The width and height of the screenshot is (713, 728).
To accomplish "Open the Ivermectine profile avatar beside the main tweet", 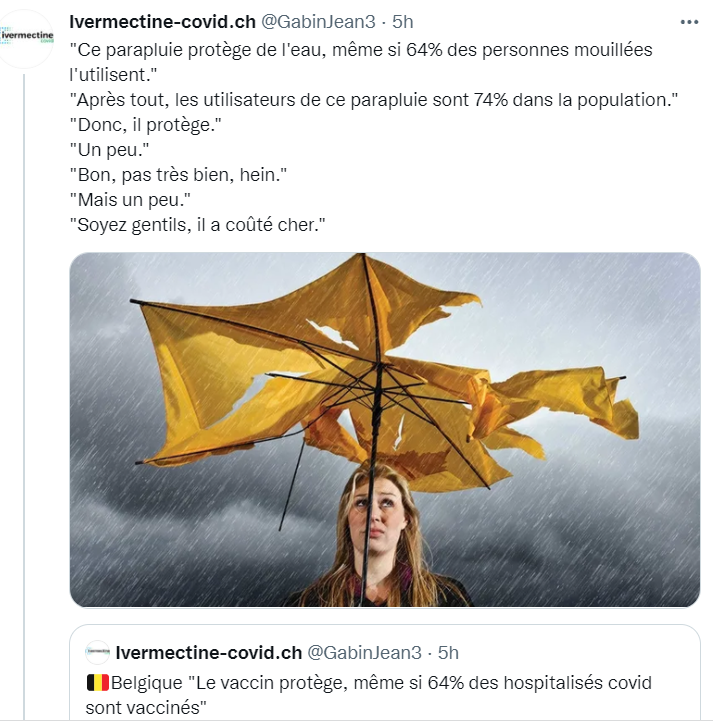I will [x=26, y=39].
